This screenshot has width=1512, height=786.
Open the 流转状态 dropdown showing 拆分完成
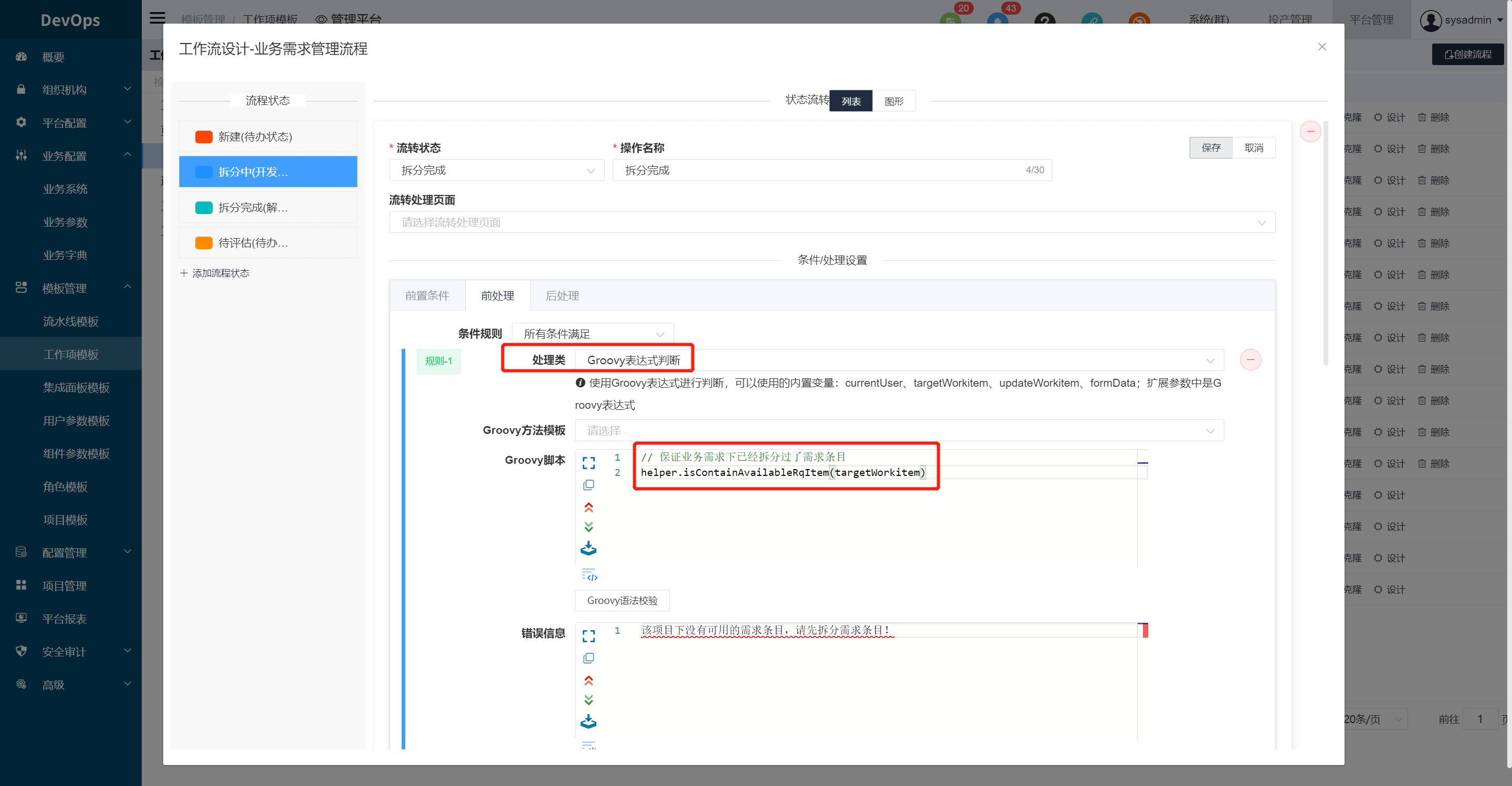coord(496,170)
